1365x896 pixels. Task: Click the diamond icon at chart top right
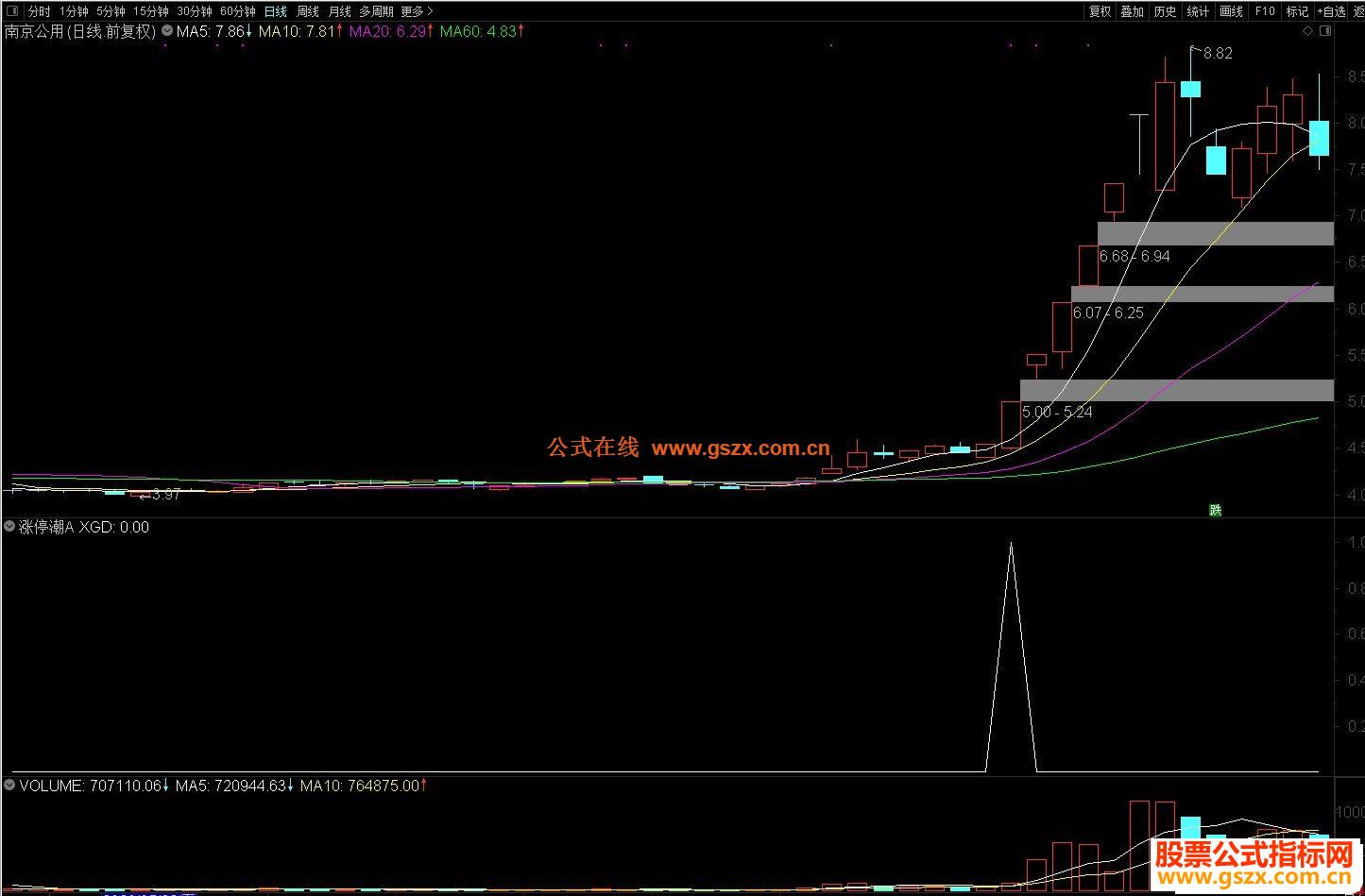(x=1308, y=31)
